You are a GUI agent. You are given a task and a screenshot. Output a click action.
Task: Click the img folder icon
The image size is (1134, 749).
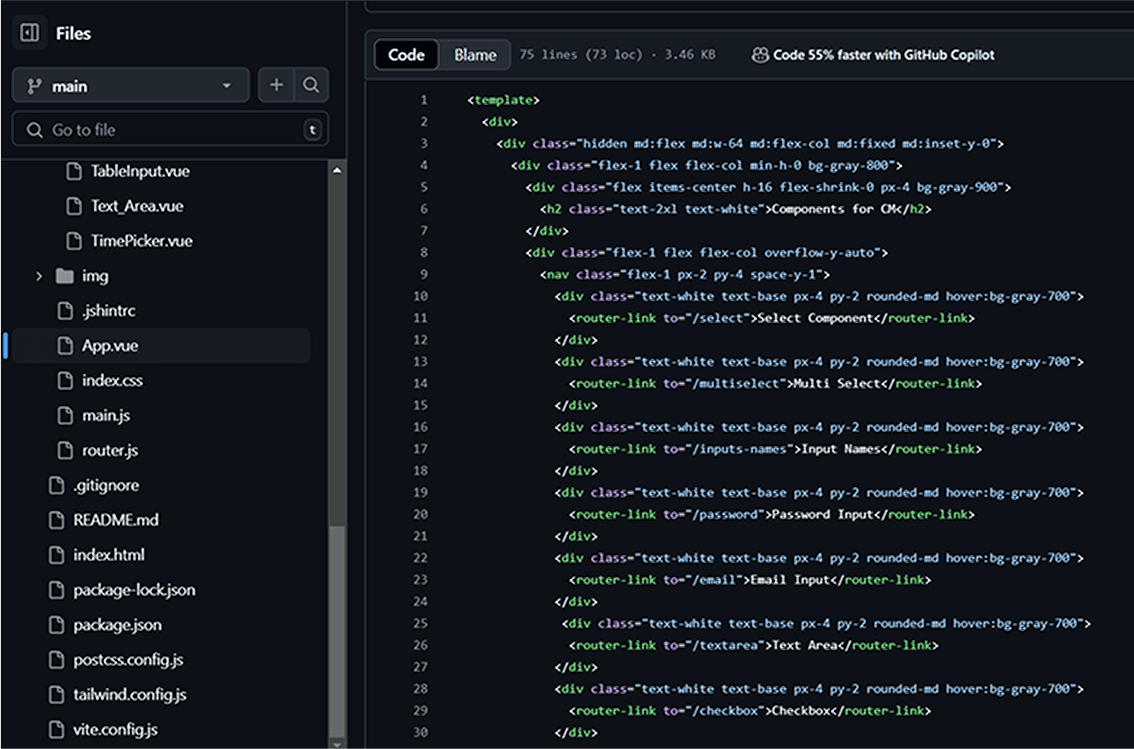65,275
